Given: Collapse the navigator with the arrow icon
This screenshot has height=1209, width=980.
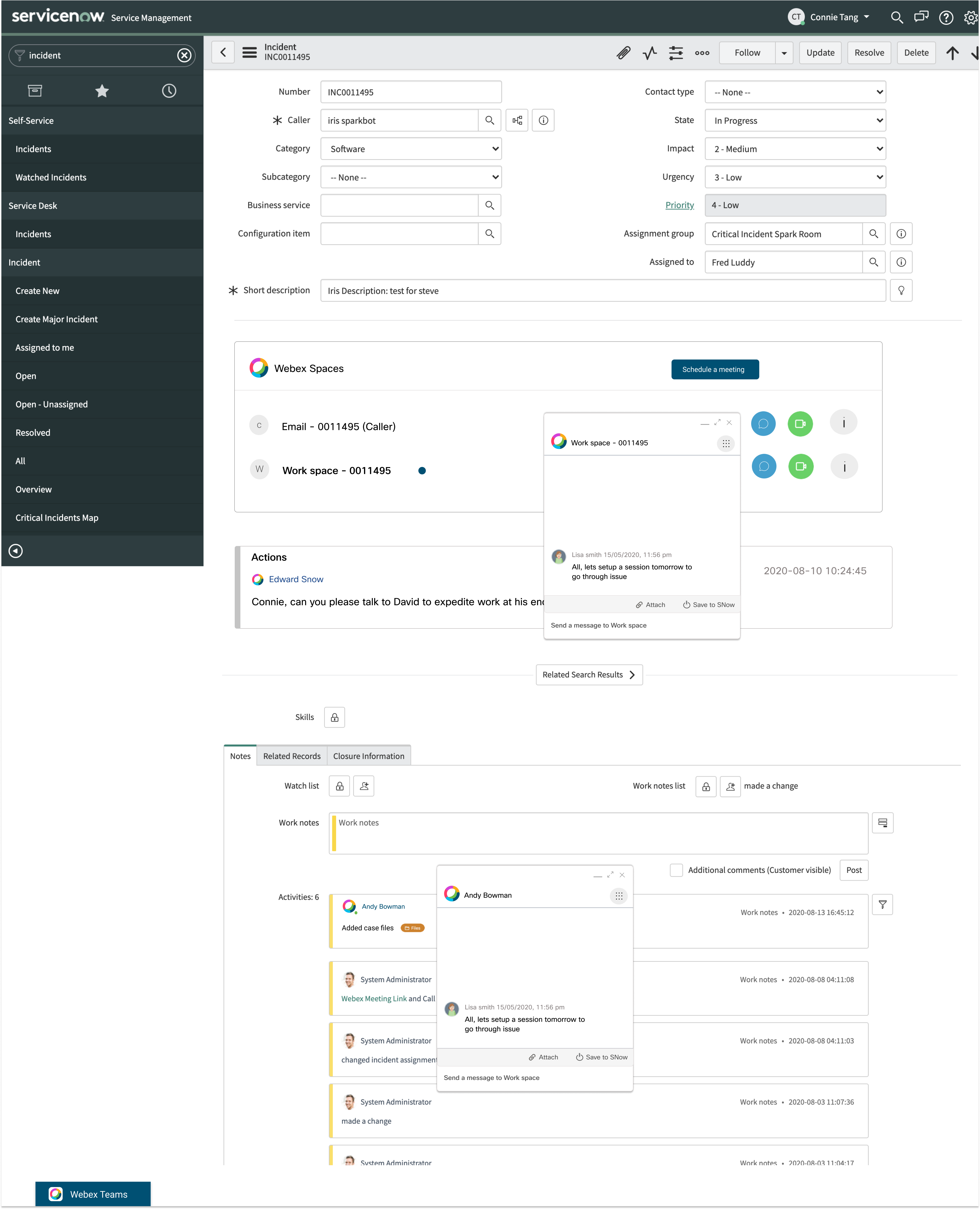Looking at the screenshot, I should tap(16, 551).
